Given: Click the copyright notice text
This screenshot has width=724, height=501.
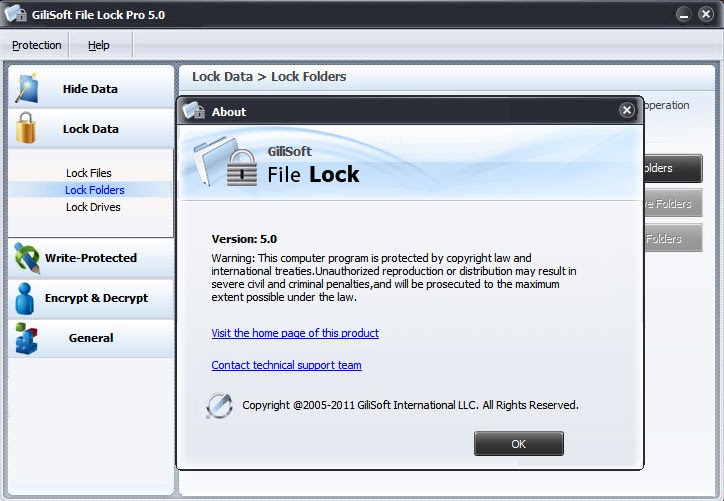Looking at the screenshot, I should tap(410, 405).
